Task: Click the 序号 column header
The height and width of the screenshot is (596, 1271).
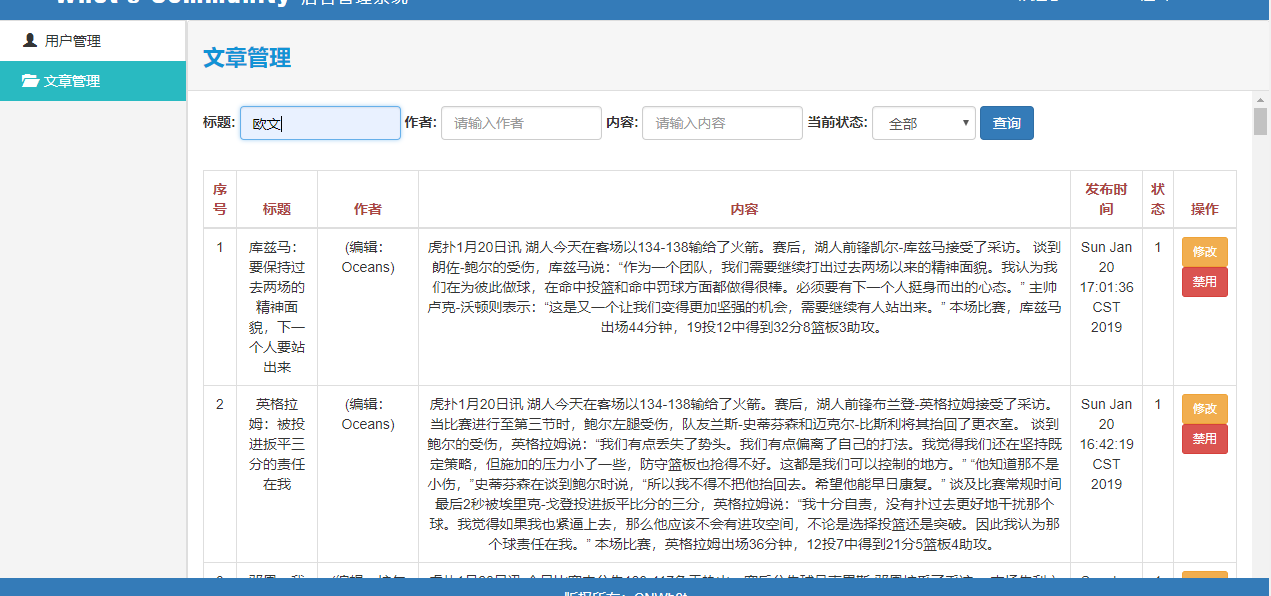Action: click(x=220, y=199)
